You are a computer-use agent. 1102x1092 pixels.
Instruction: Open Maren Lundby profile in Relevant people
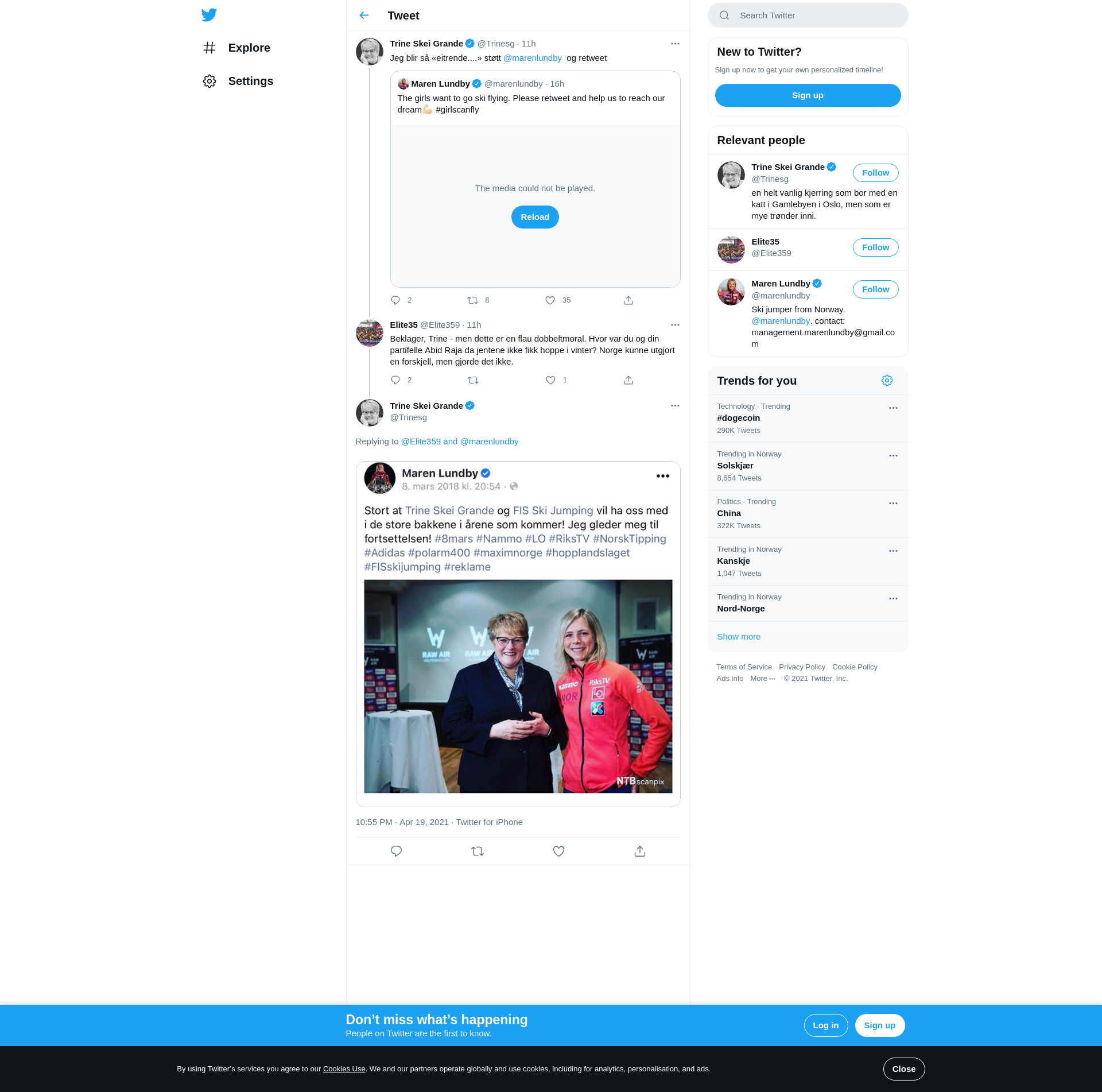pyautogui.click(x=781, y=284)
